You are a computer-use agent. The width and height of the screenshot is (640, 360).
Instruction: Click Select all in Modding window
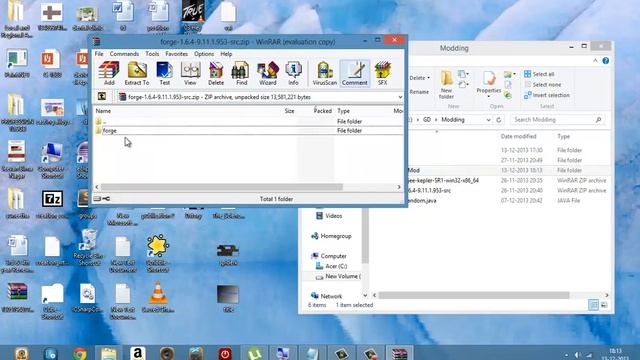(x=539, y=74)
